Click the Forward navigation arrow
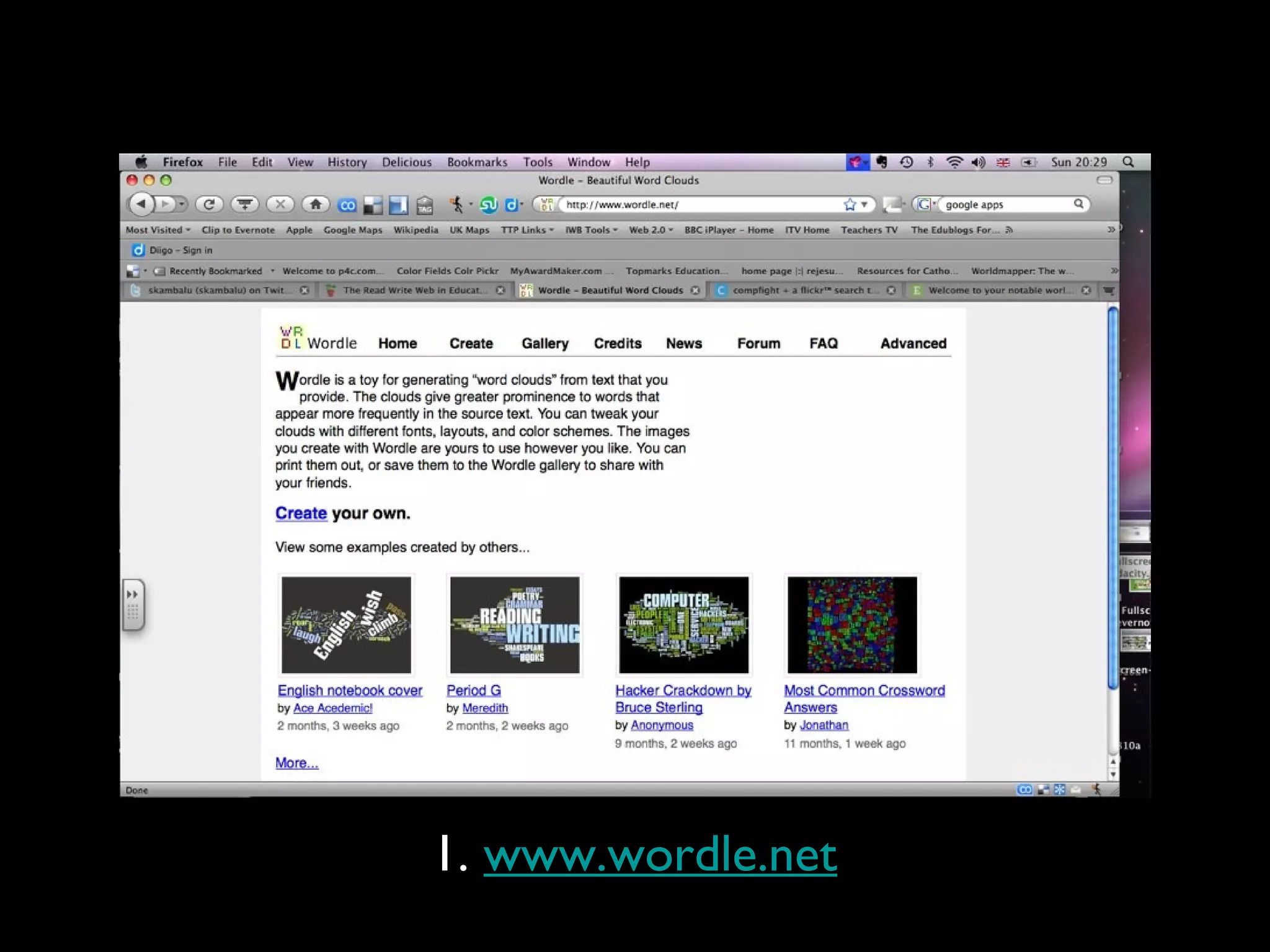Image resolution: width=1270 pixels, height=952 pixels. tap(165, 204)
